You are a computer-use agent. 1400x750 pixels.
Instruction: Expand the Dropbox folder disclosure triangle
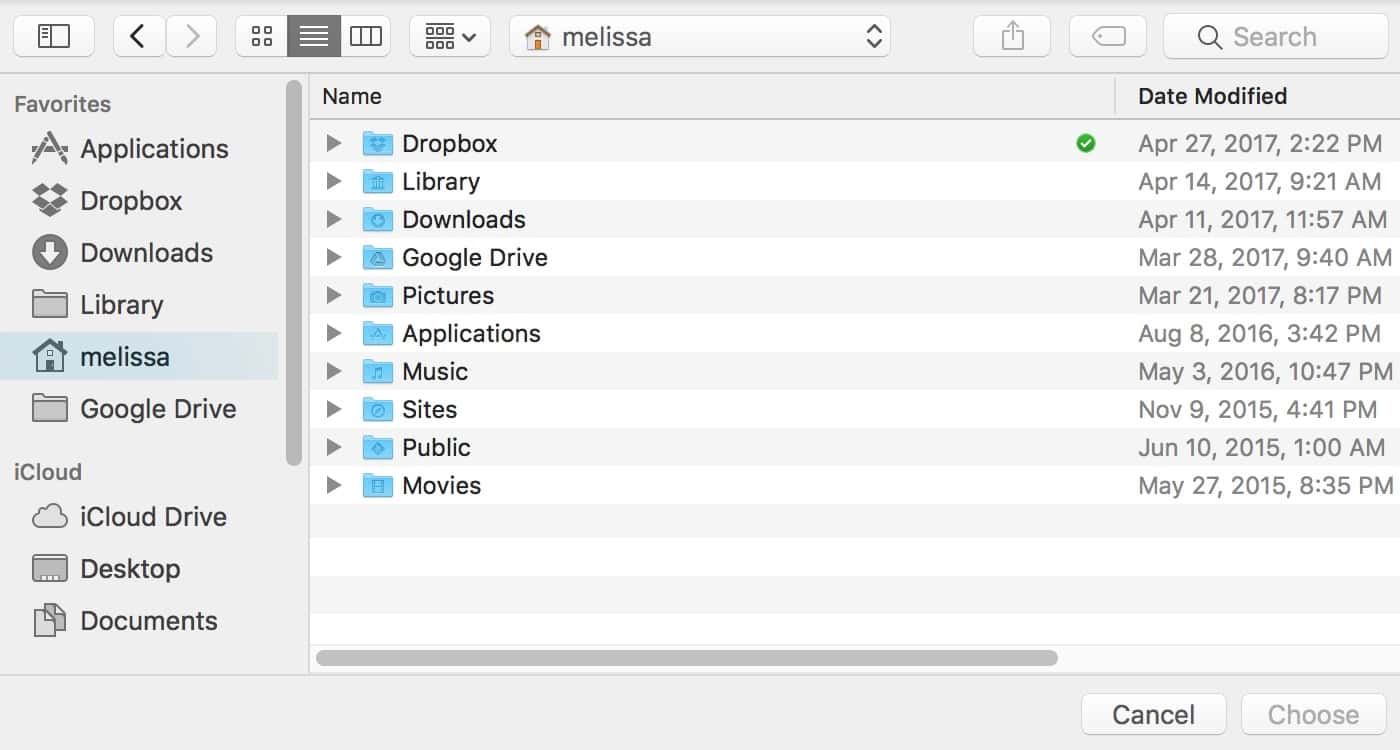[334, 144]
